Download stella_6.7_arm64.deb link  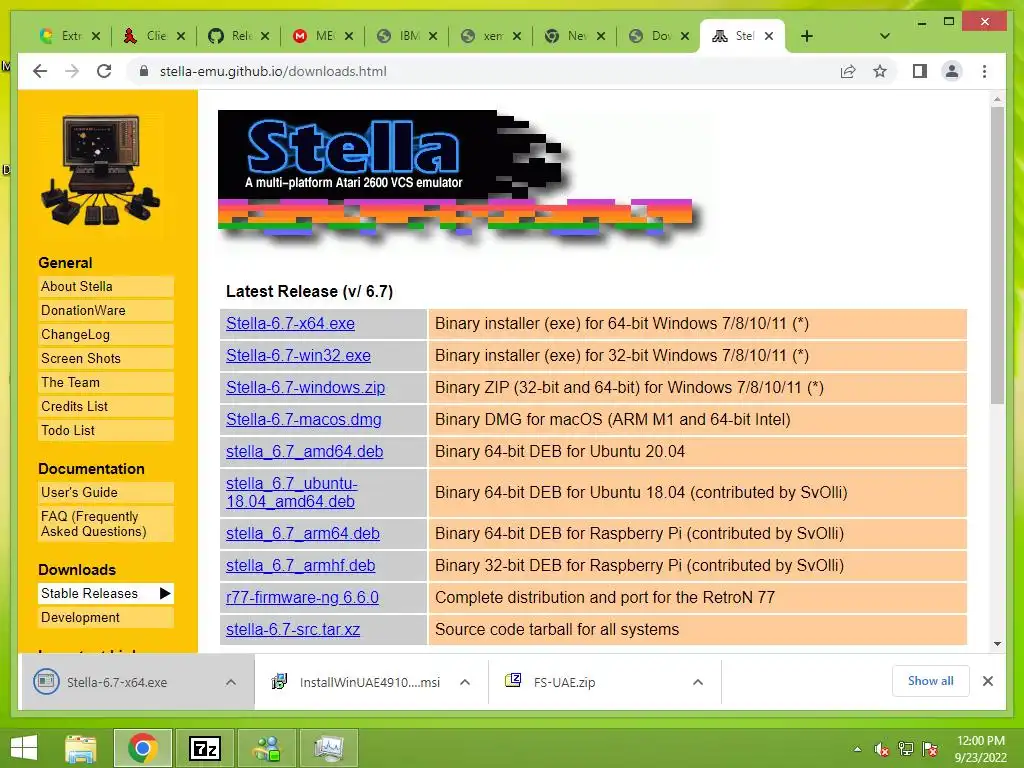click(x=303, y=534)
